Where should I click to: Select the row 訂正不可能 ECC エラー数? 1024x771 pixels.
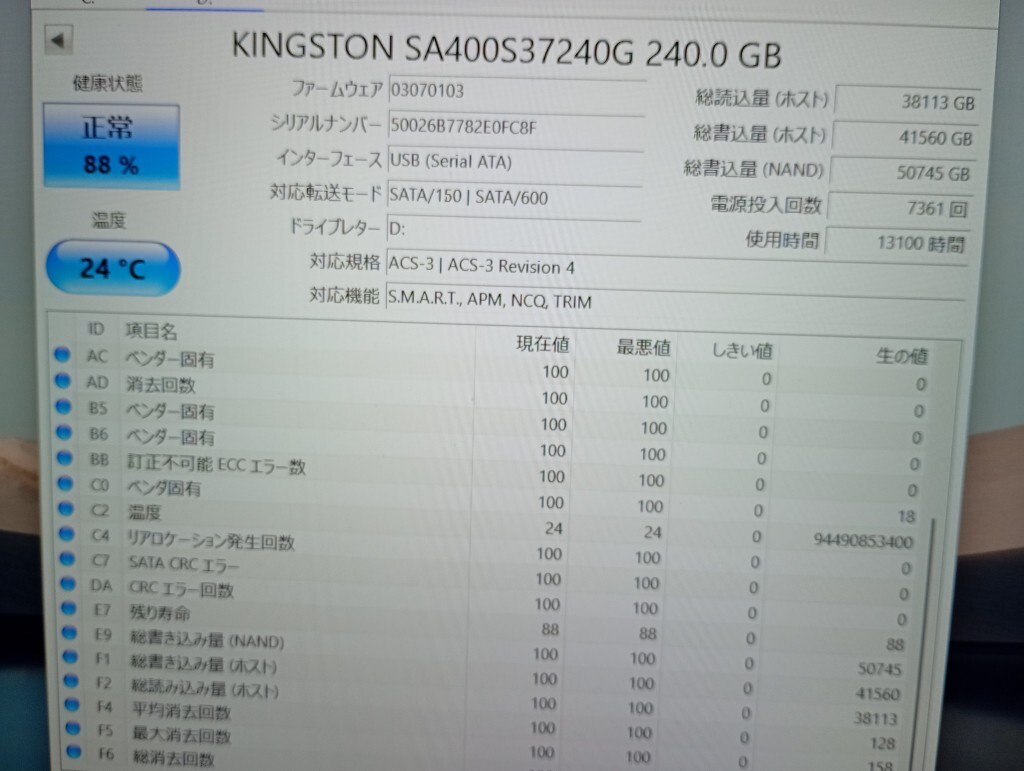pos(216,464)
